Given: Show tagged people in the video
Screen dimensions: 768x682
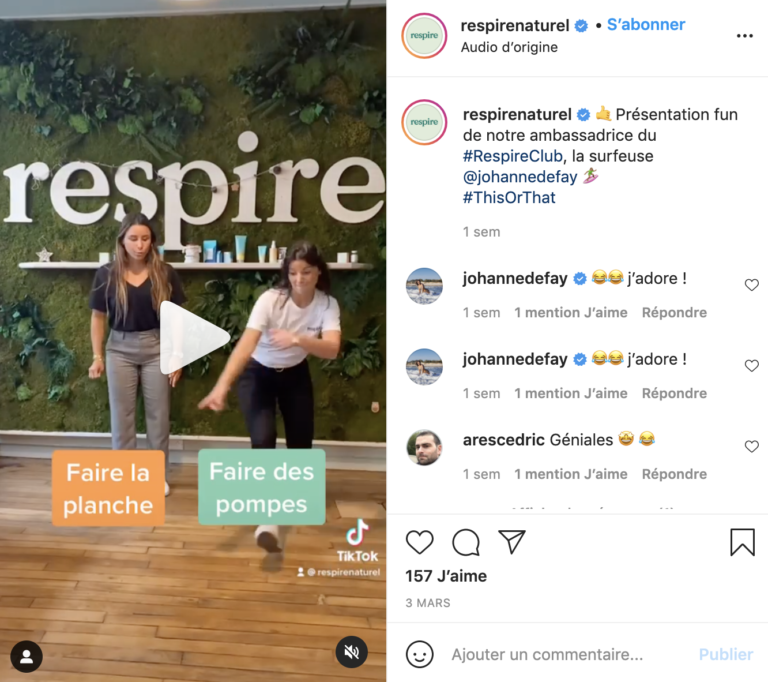Looking at the screenshot, I should pyautogui.click(x=26, y=657).
